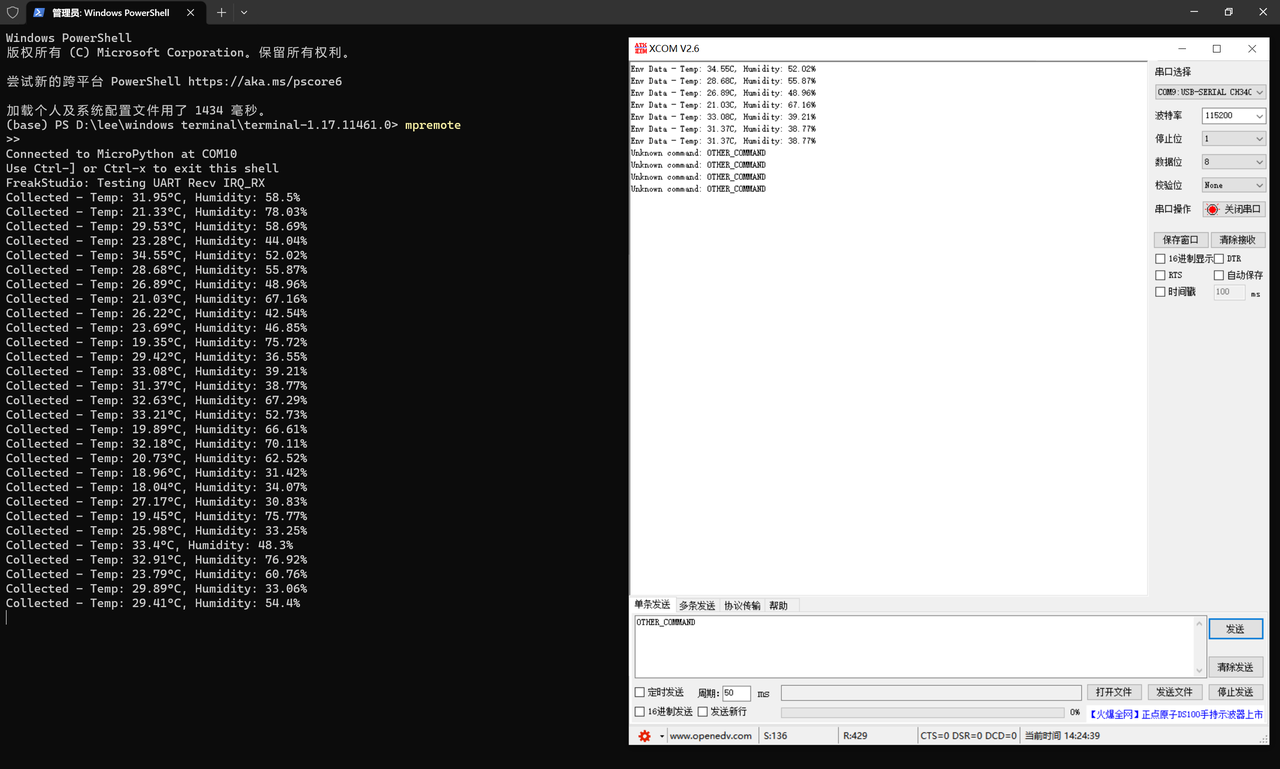Click the first Unknown command: OTHER_COMMAND line

point(698,153)
